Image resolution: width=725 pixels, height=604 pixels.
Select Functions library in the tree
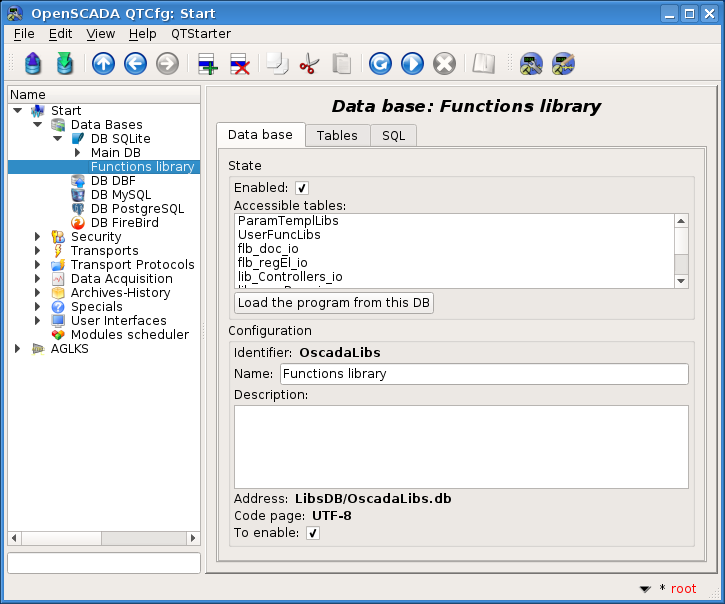pos(142,167)
